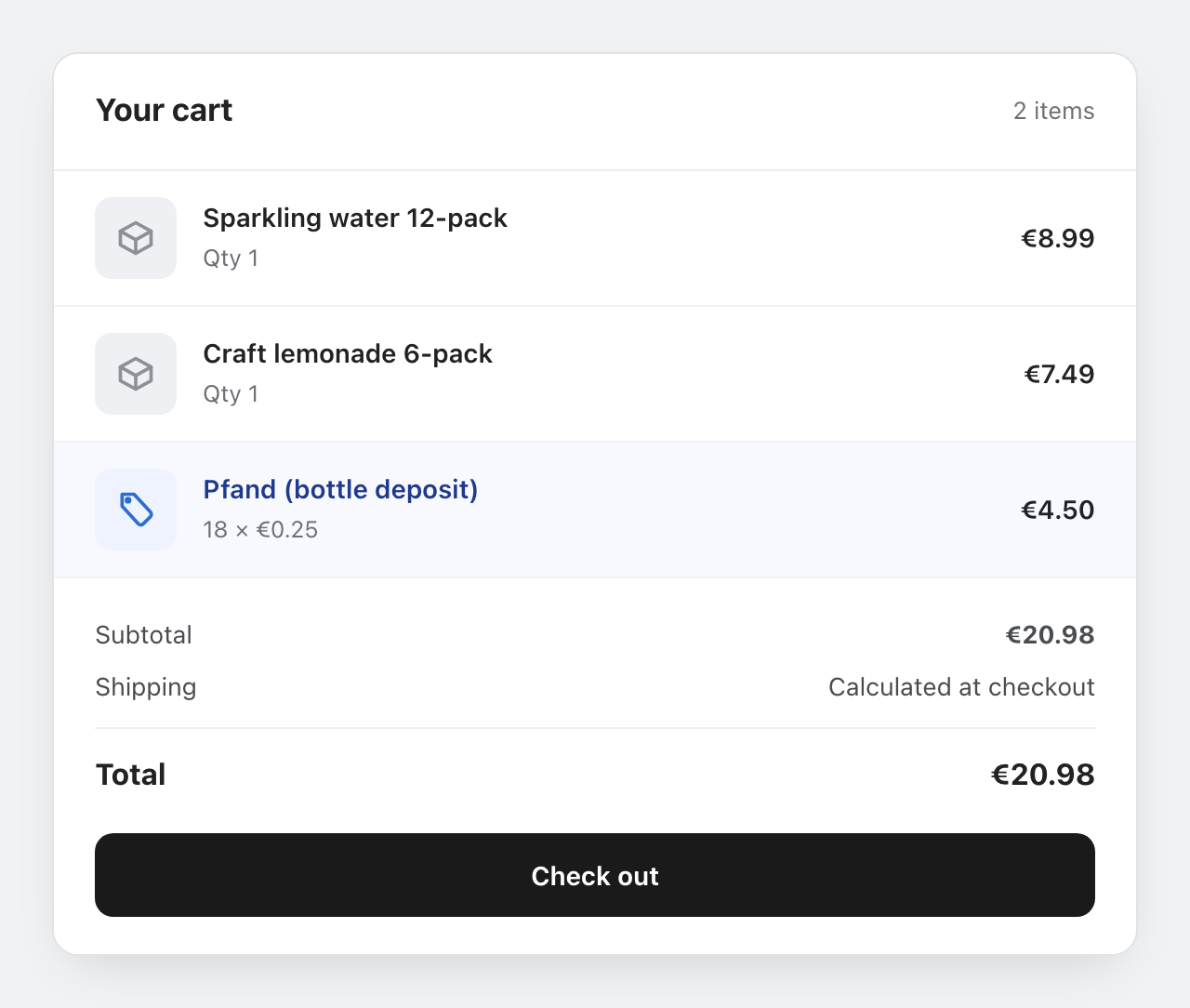Open the Sparkling water 12-pack item
The width and height of the screenshot is (1190, 1008).
coord(355,218)
